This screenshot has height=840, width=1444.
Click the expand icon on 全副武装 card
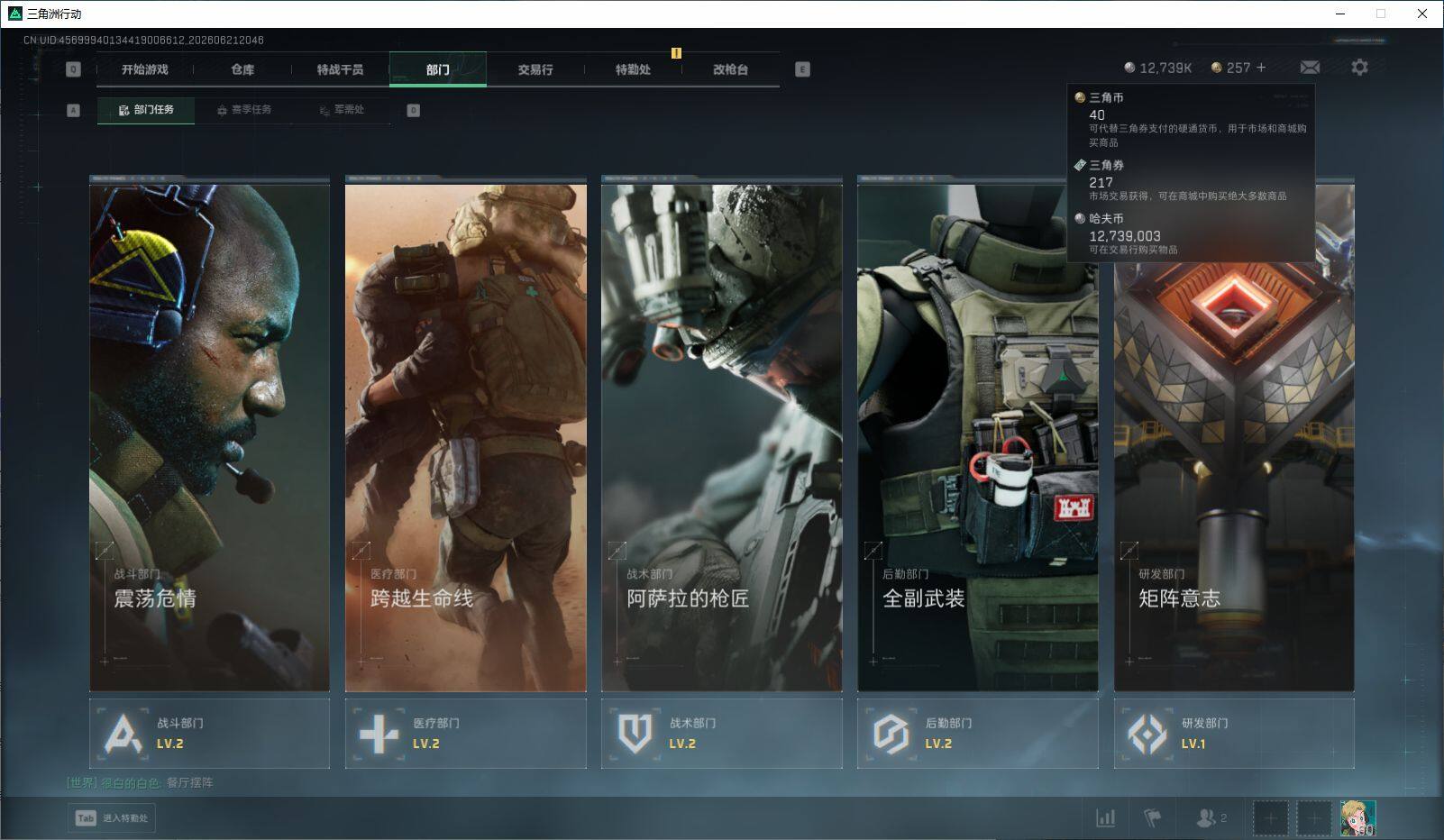873,550
